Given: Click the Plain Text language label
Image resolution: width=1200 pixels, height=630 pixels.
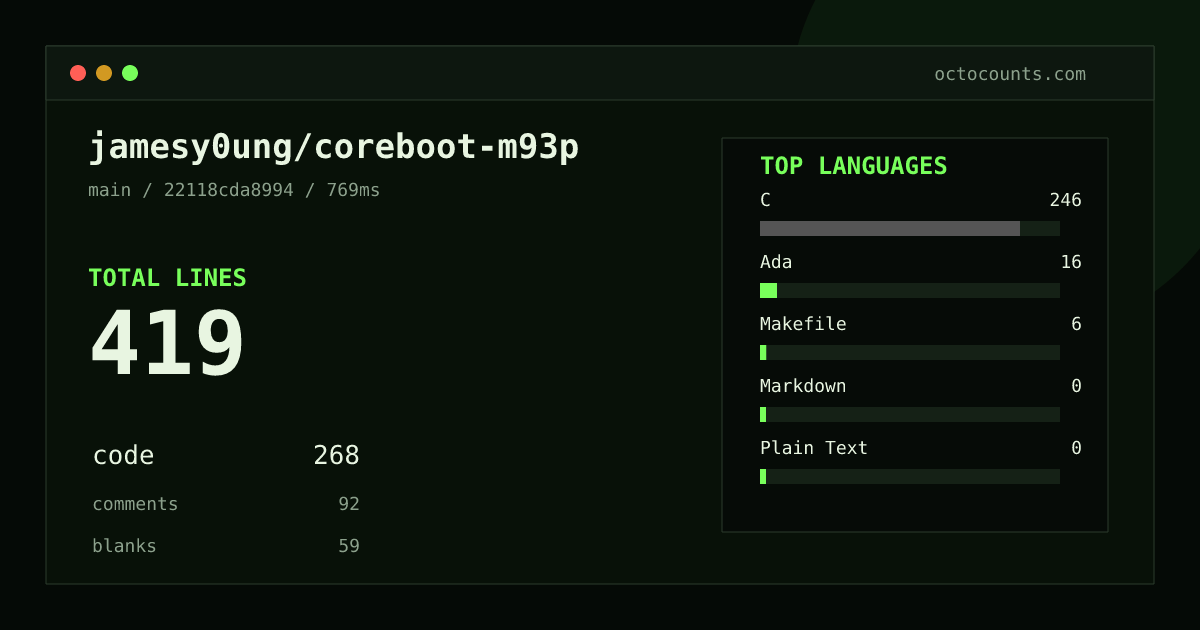Looking at the screenshot, I should pyautogui.click(x=814, y=448).
